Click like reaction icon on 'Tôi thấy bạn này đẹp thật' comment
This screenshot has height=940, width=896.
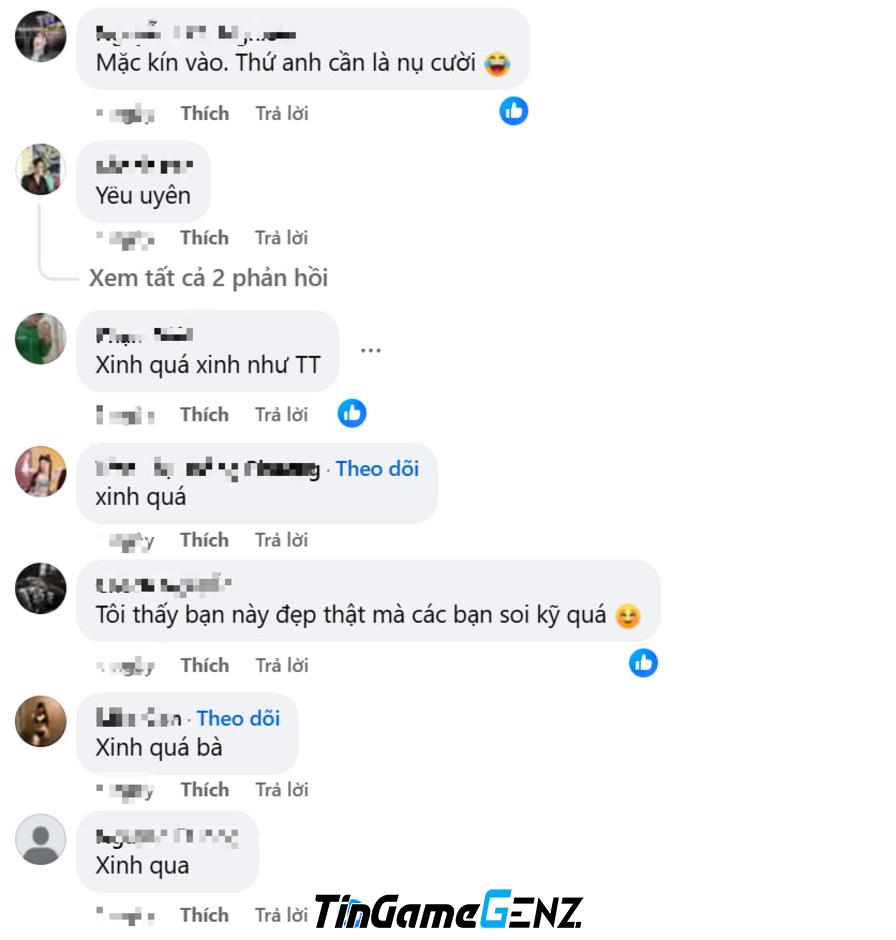(643, 663)
